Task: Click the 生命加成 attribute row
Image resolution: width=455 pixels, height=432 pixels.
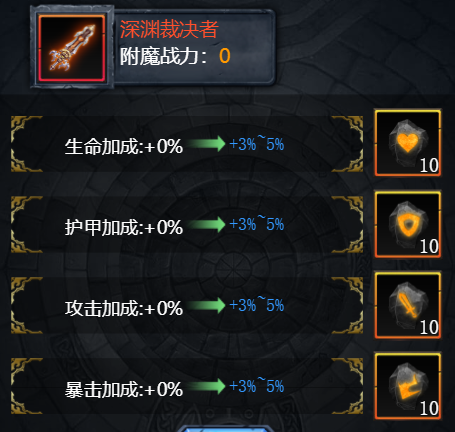Action: [187, 144]
